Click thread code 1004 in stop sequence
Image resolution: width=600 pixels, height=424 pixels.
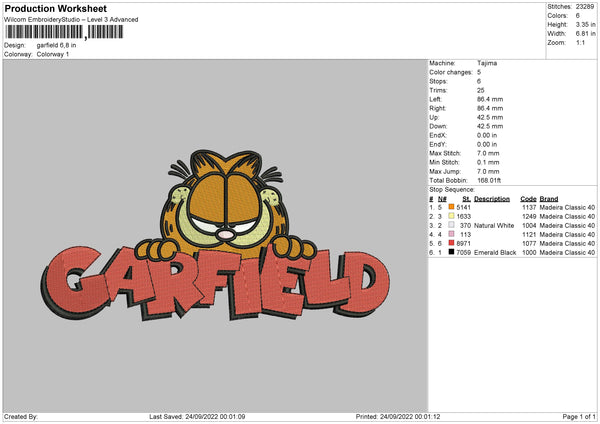click(x=529, y=225)
